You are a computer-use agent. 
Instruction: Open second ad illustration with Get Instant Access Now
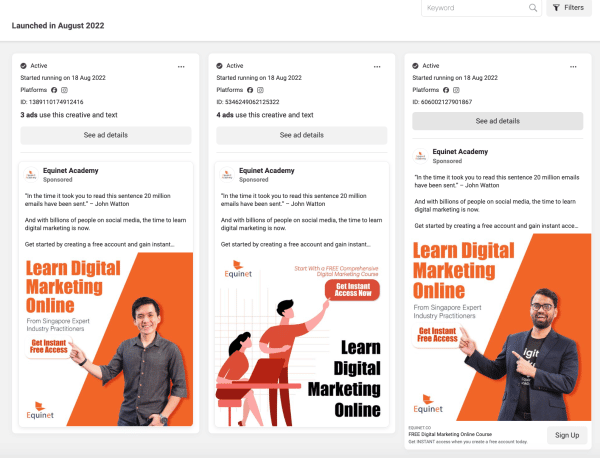tap(302, 339)
